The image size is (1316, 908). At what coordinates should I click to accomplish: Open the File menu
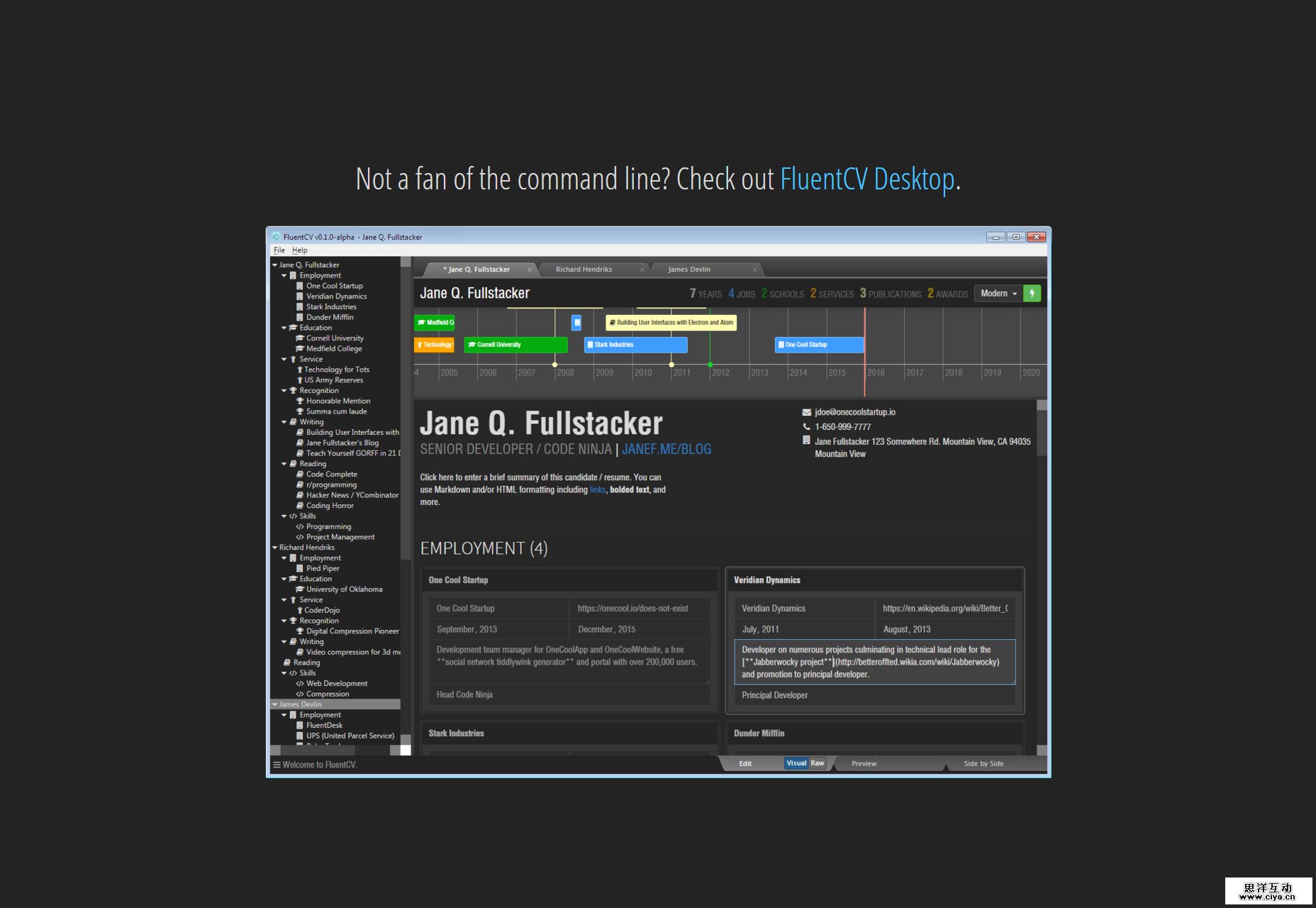[279, 250]
